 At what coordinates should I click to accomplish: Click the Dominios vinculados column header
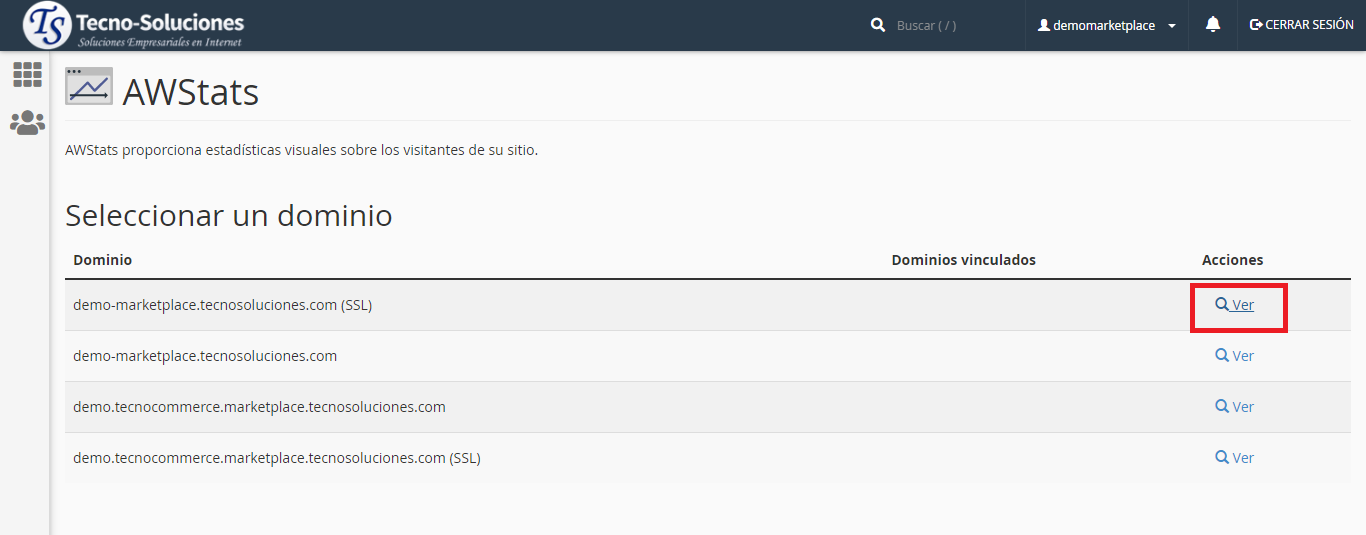963,260
